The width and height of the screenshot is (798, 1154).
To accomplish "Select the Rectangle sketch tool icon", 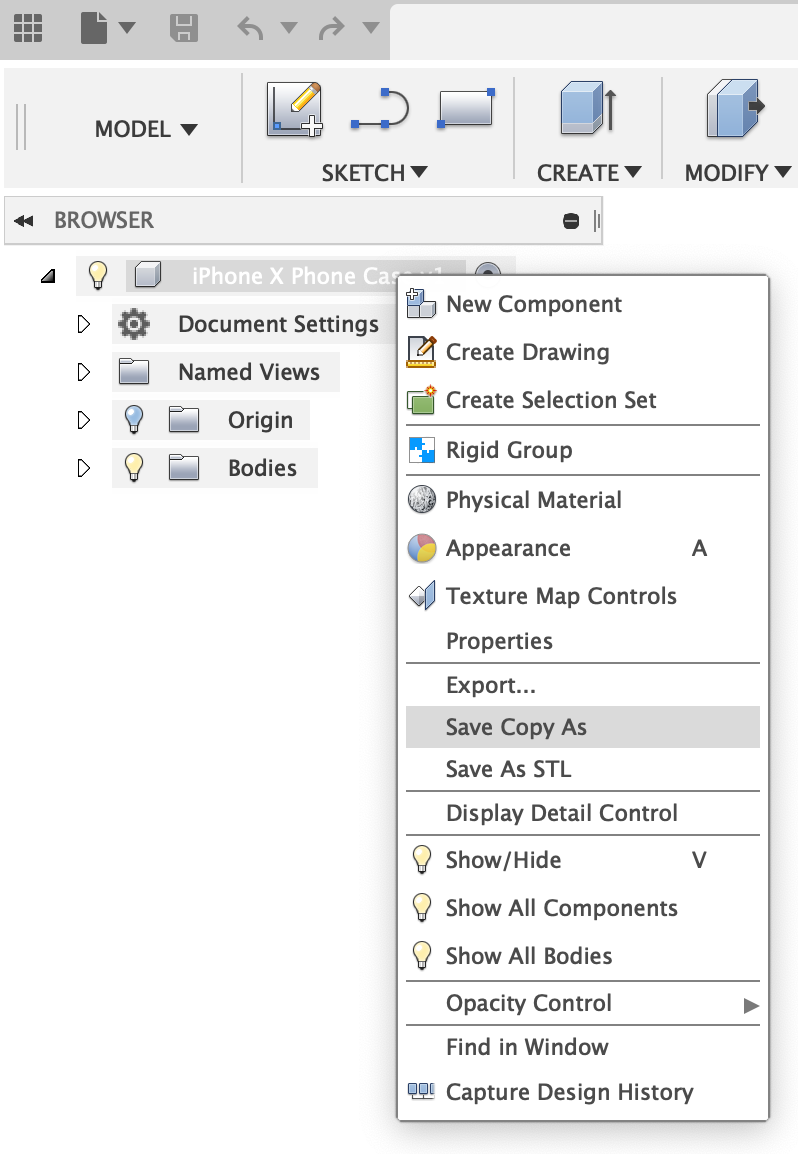I will point(465,108).
